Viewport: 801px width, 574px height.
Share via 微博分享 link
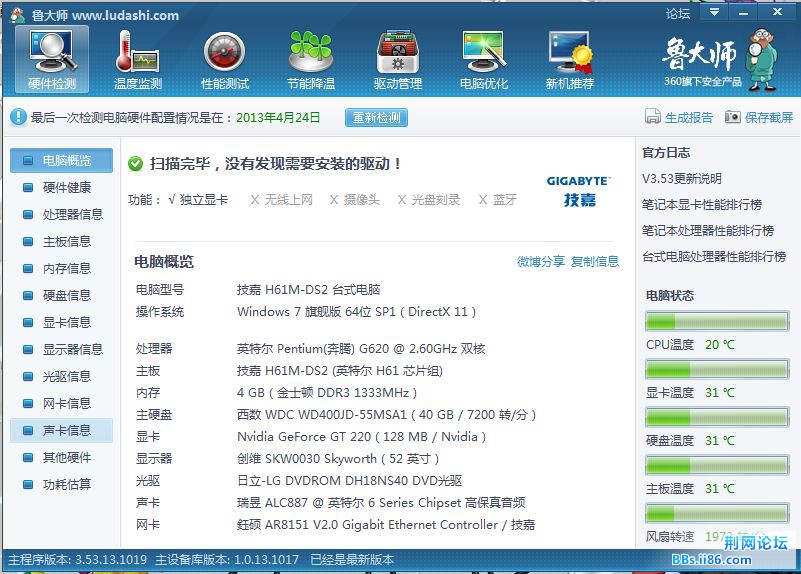[540, 261]
